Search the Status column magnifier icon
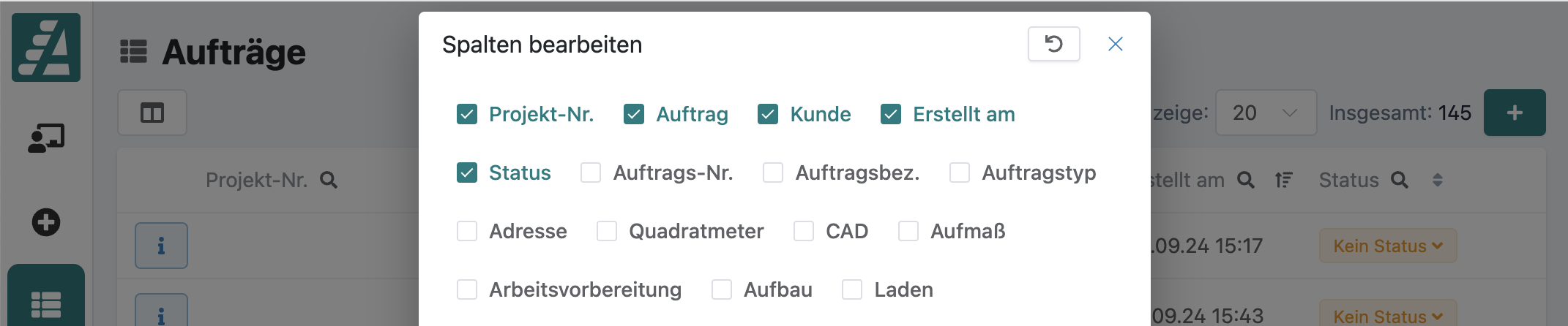The width and height of the screenshot is (1568, 326). pyautogui.click(x=1399, y=180)
